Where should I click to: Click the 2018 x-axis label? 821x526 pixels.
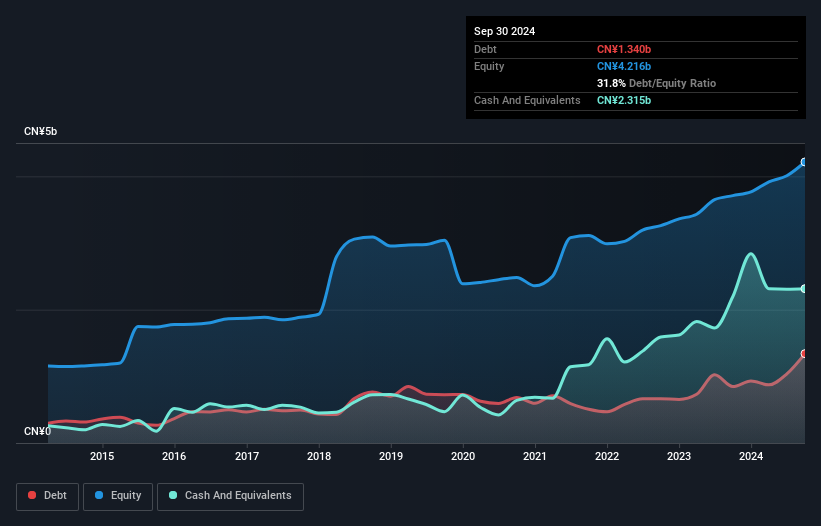pyautogui.click(x=319, y=456)
